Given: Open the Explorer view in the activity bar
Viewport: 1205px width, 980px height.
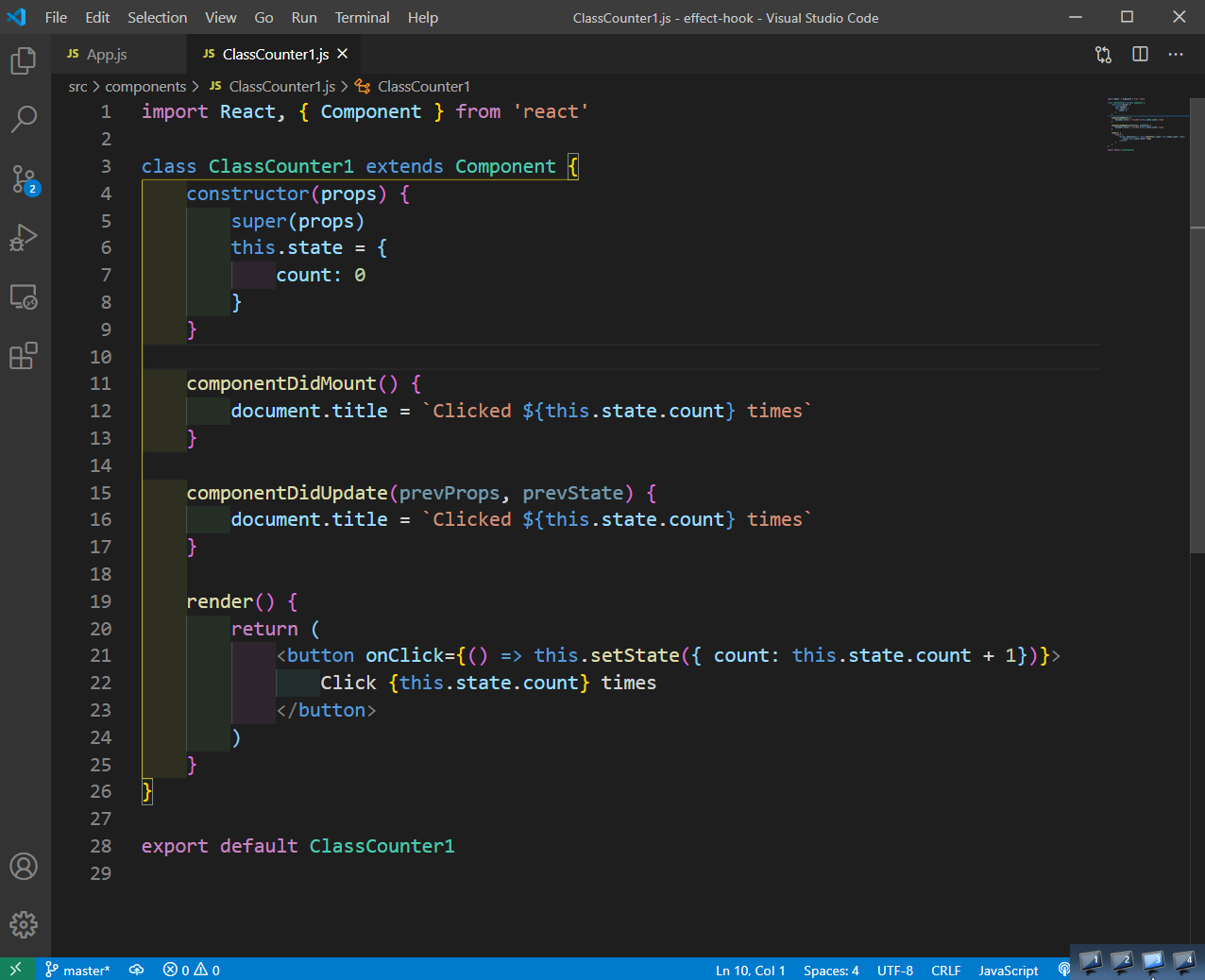Looking at the screenshot, I should point(24,61).
